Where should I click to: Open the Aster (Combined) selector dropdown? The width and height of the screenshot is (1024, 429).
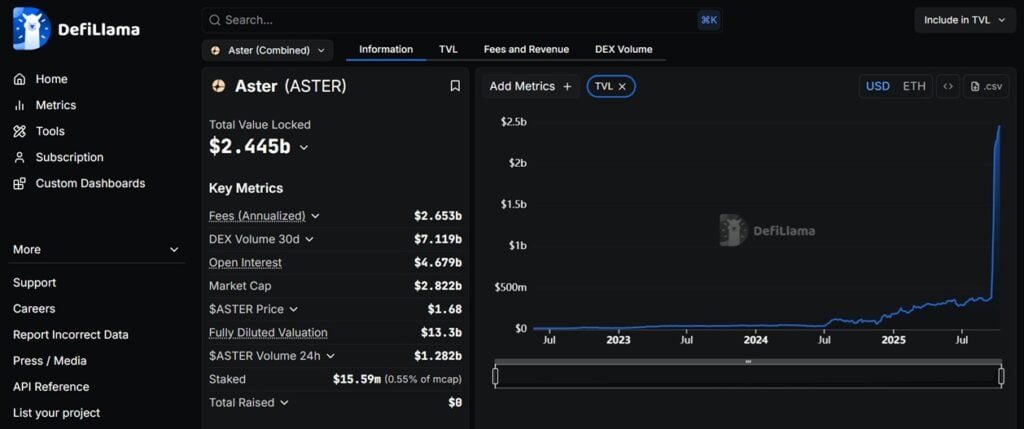pyautogui.click(x=267, y=50)
